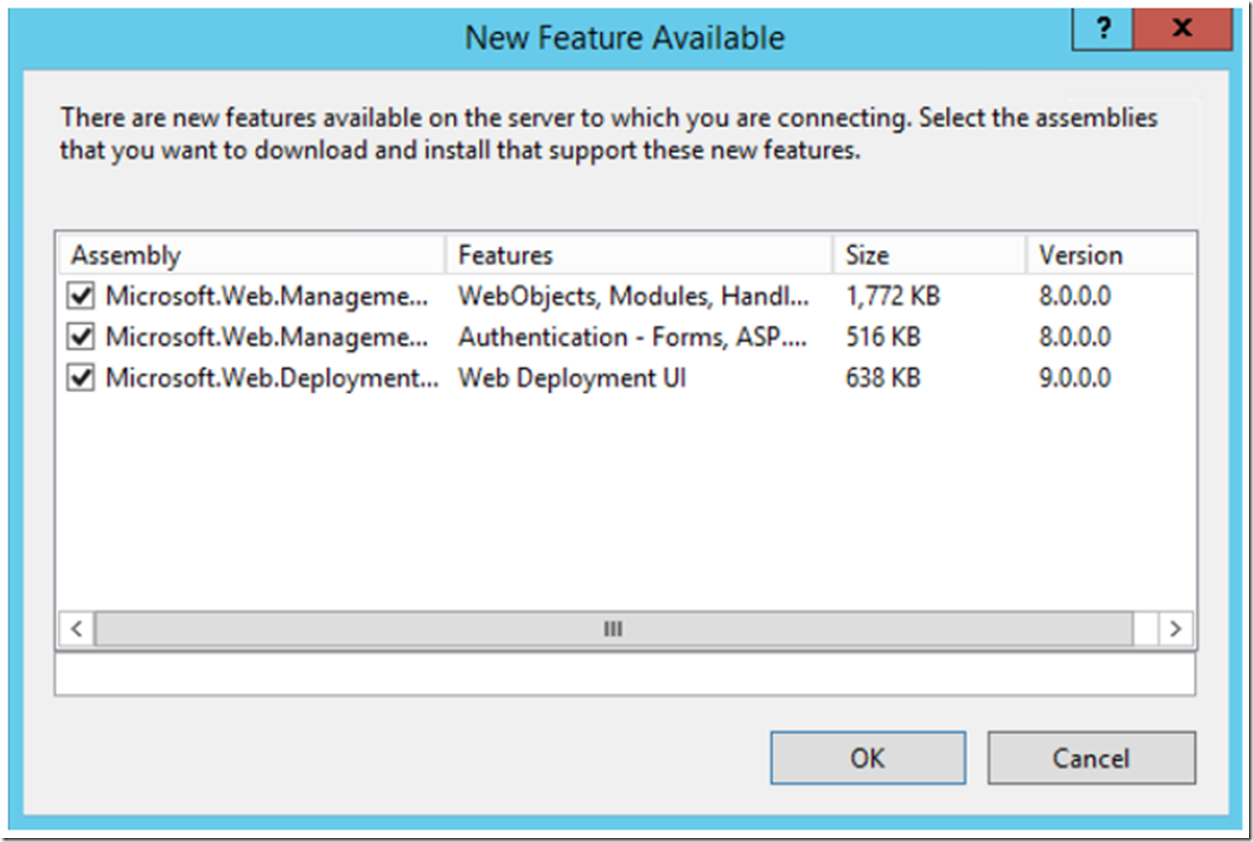
Task: Click the dialog title bar text
Action: point(625,38)
